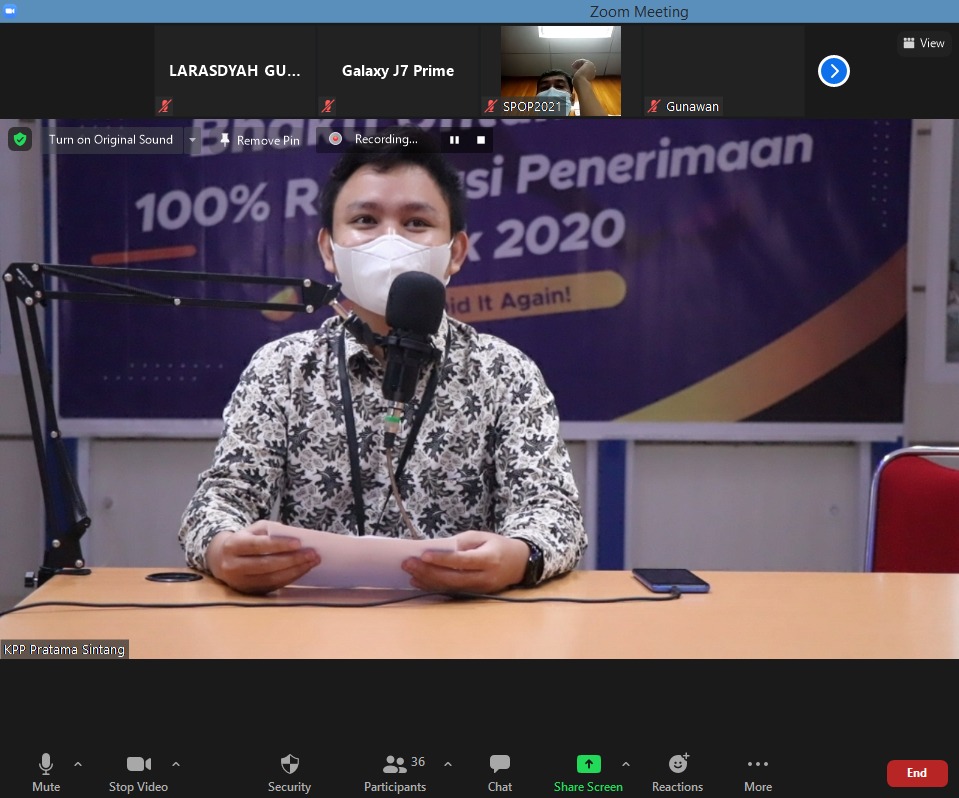Open the Original Sound dropdown arrow
This screenshot has height=798, width=959.
[x=193, y=140]
